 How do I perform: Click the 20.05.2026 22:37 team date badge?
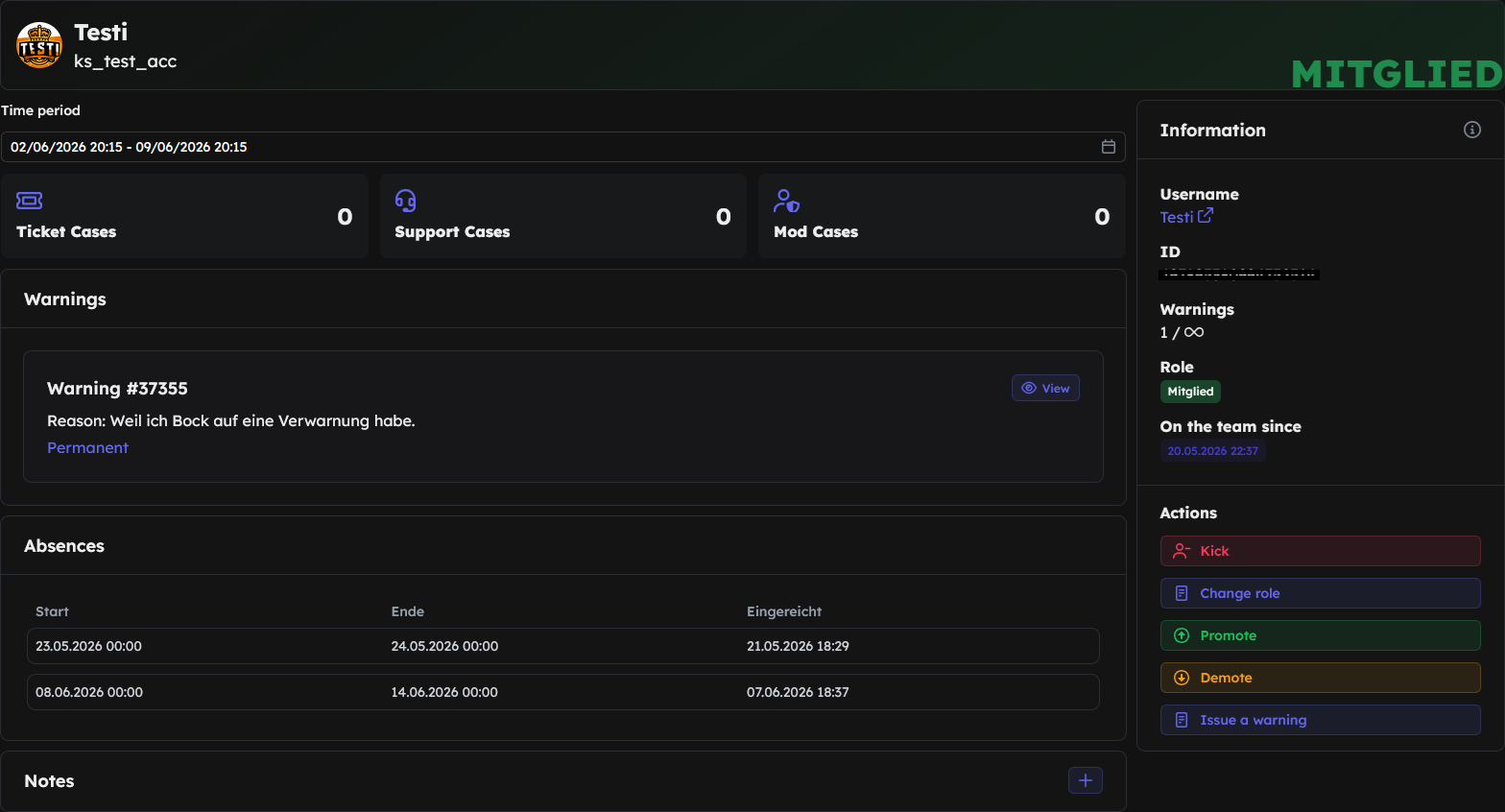(x=1212, y=451)
